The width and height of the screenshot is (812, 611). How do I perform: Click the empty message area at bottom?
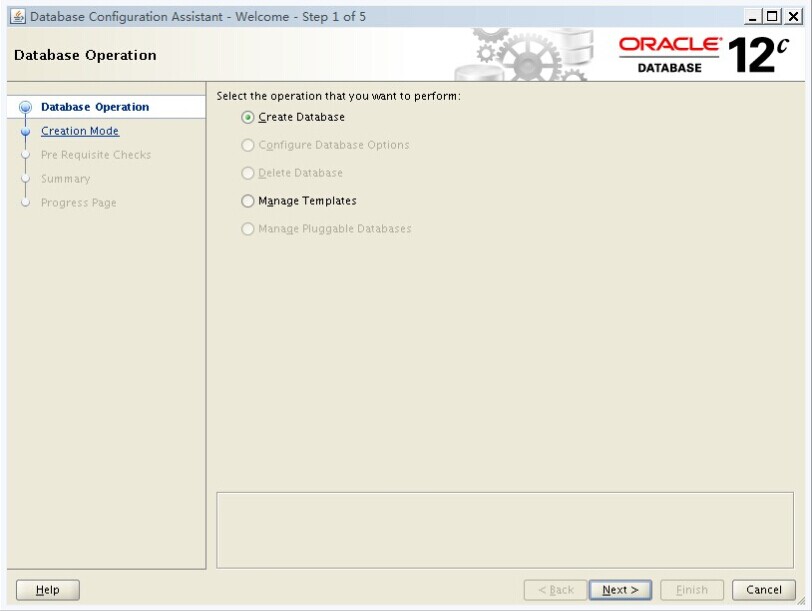pyautogui.click(x=505, y=530)
